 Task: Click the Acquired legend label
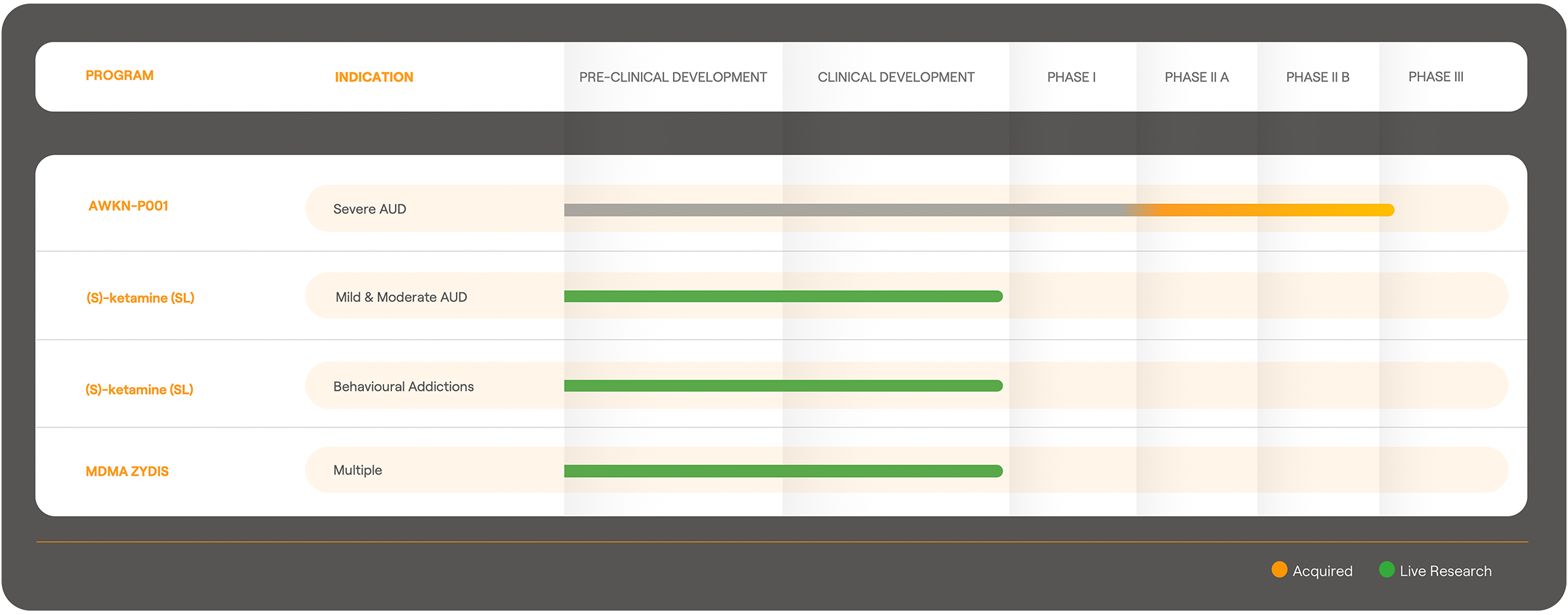[1322, 571]
